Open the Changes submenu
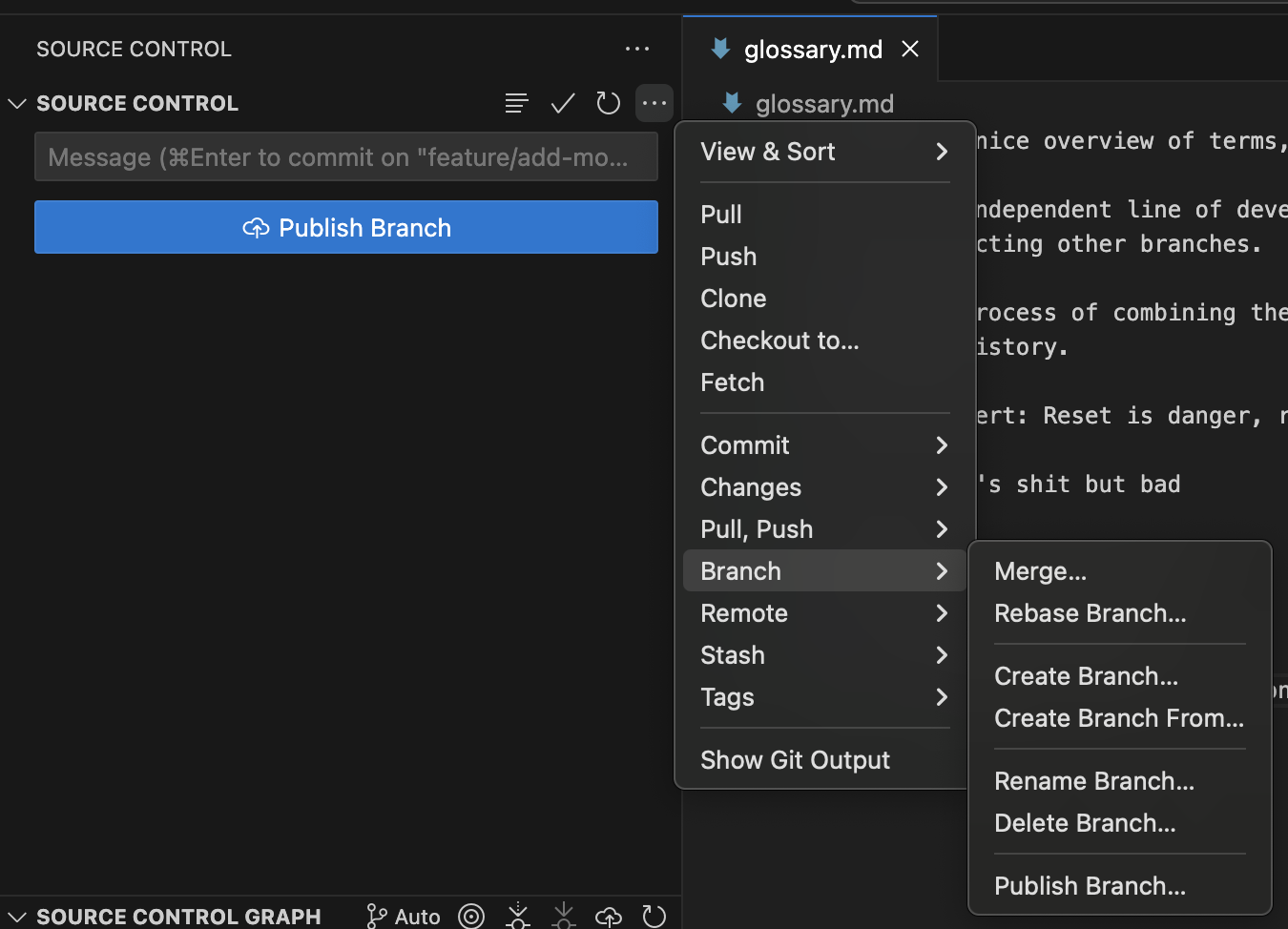The height and width of the screenshot is (929, 1288). (x=825, y=487)
